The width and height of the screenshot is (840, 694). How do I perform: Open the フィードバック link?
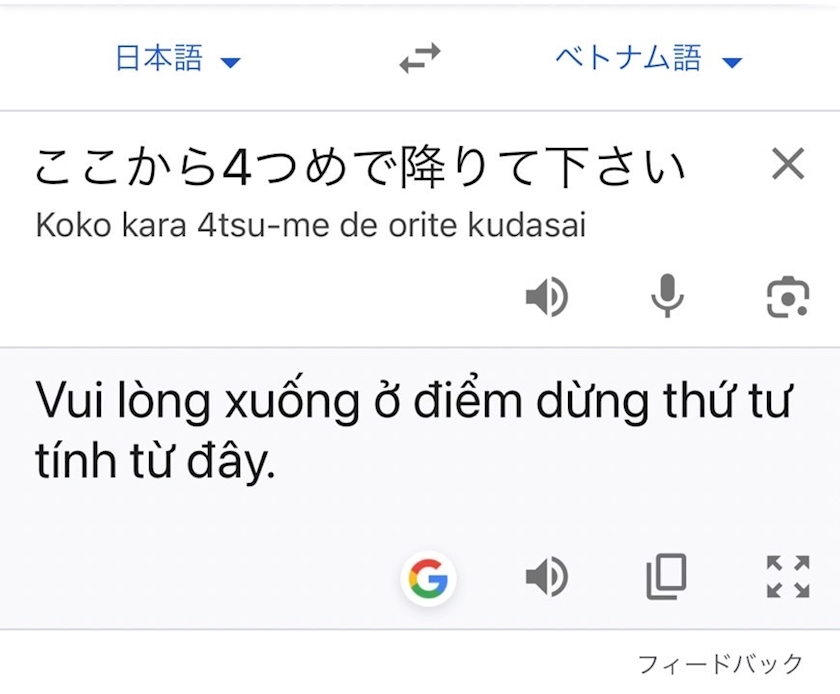(x=720, y=663)
